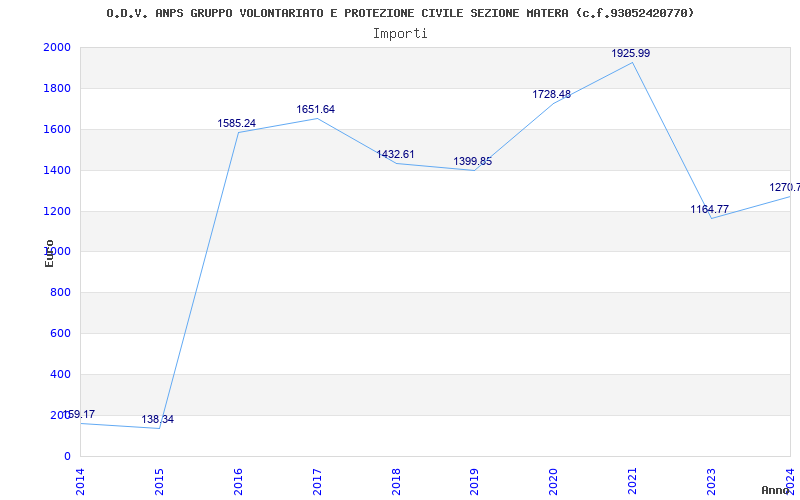
Task: Click the Anno x-axis title
Action: (x=777, y=490)
